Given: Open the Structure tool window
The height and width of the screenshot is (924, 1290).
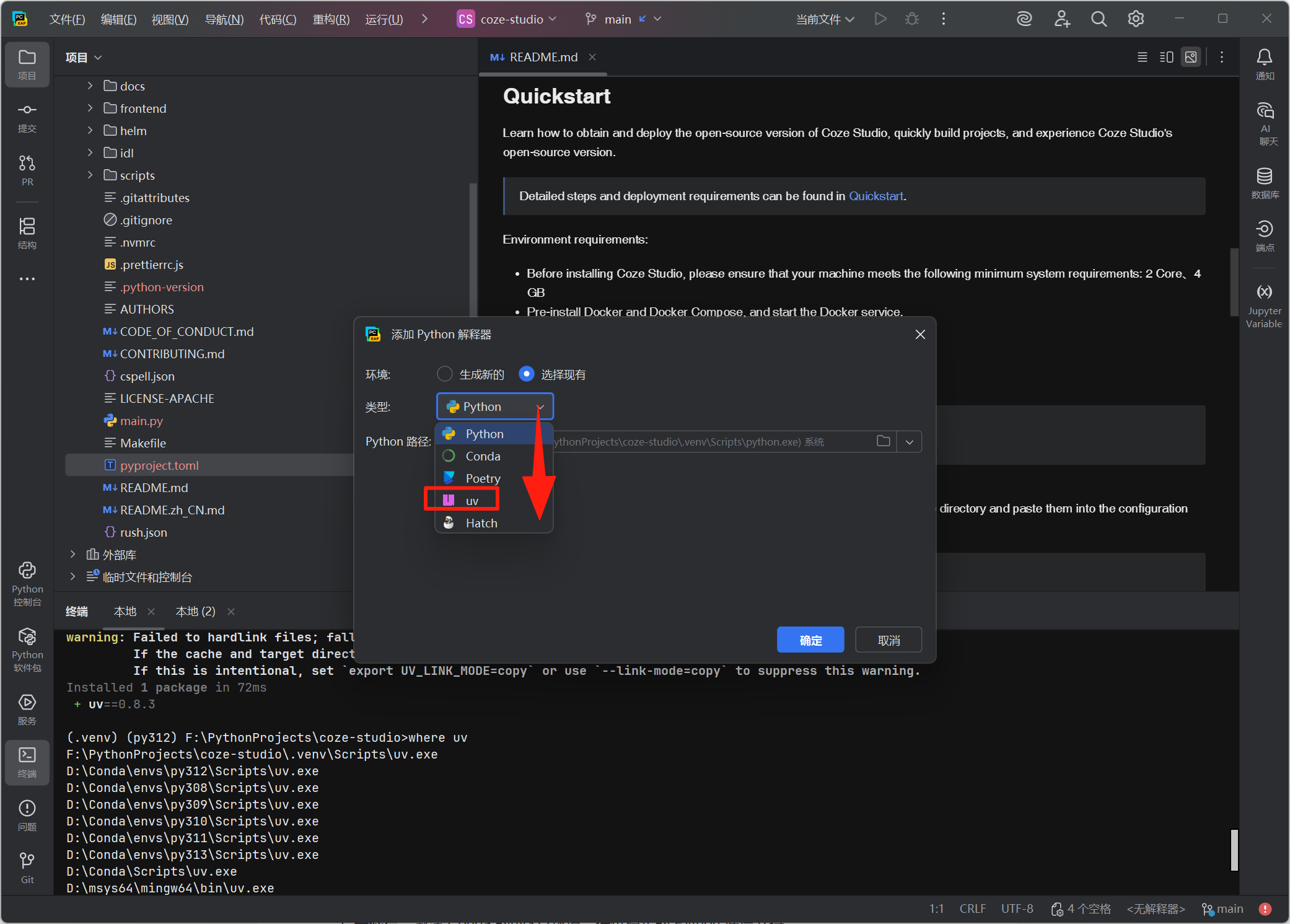Looking at the screenshot, I should 27,233.
